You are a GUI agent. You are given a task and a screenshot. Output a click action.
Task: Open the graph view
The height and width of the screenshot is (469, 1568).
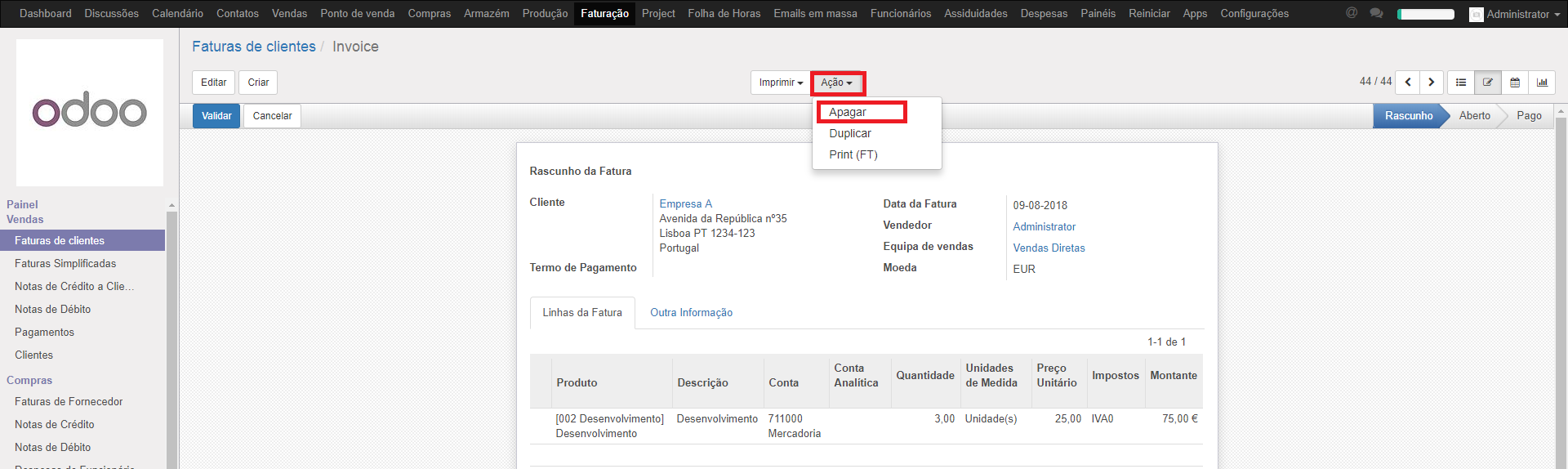click(x=1542, y=83)
